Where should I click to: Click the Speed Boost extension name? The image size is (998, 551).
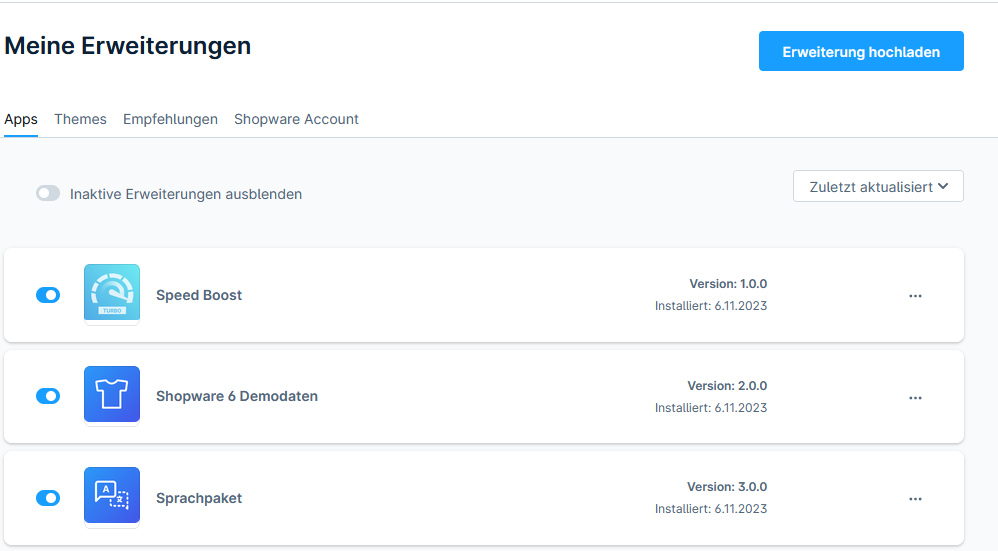coord(199,295)
